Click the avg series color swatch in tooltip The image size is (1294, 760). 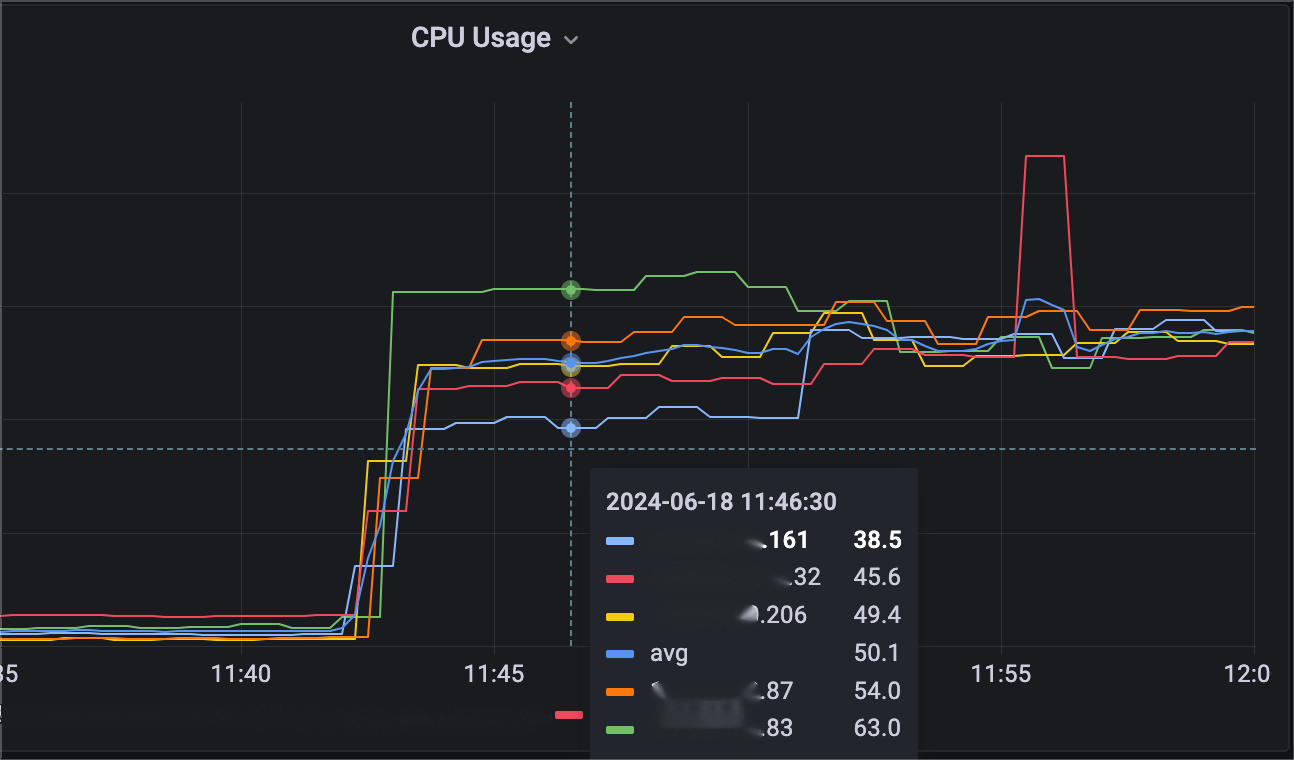(x=620, y=654)
